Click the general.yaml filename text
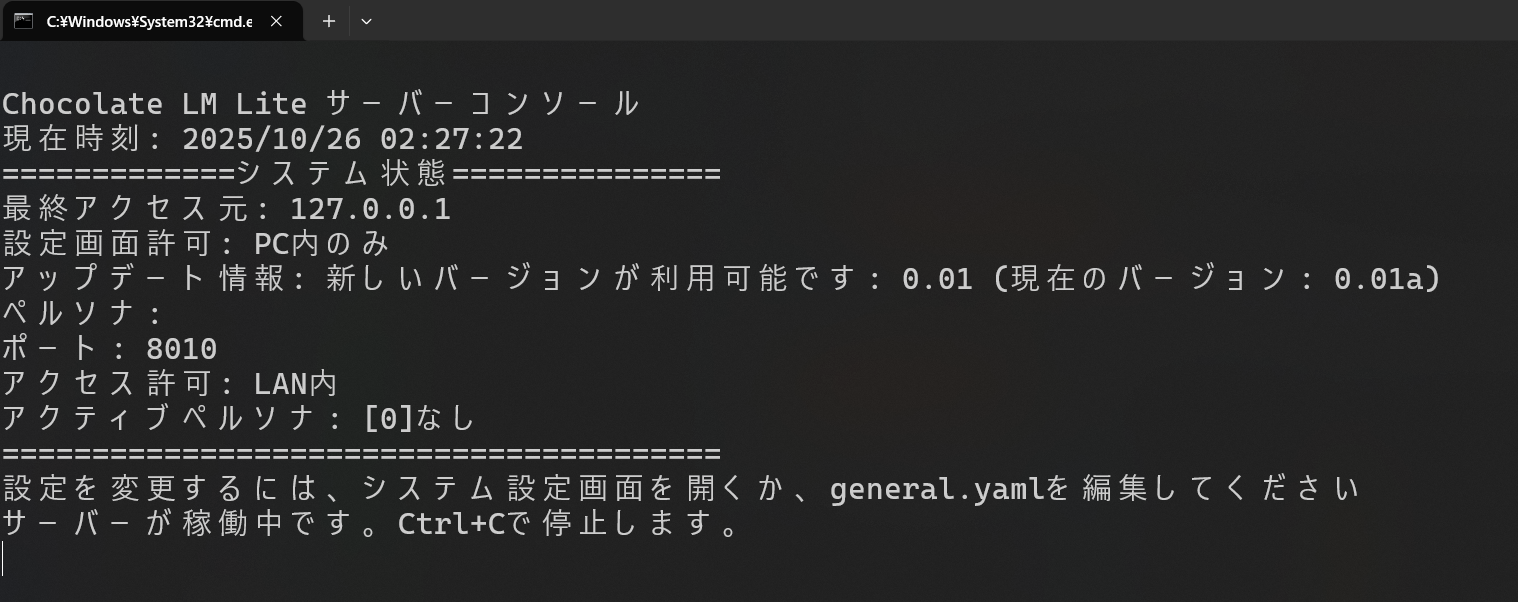 [x=937, y=489]
